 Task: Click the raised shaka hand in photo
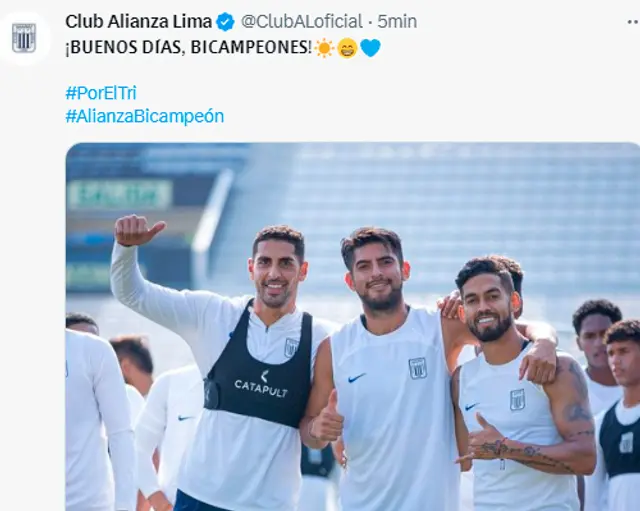coord(138,231)
